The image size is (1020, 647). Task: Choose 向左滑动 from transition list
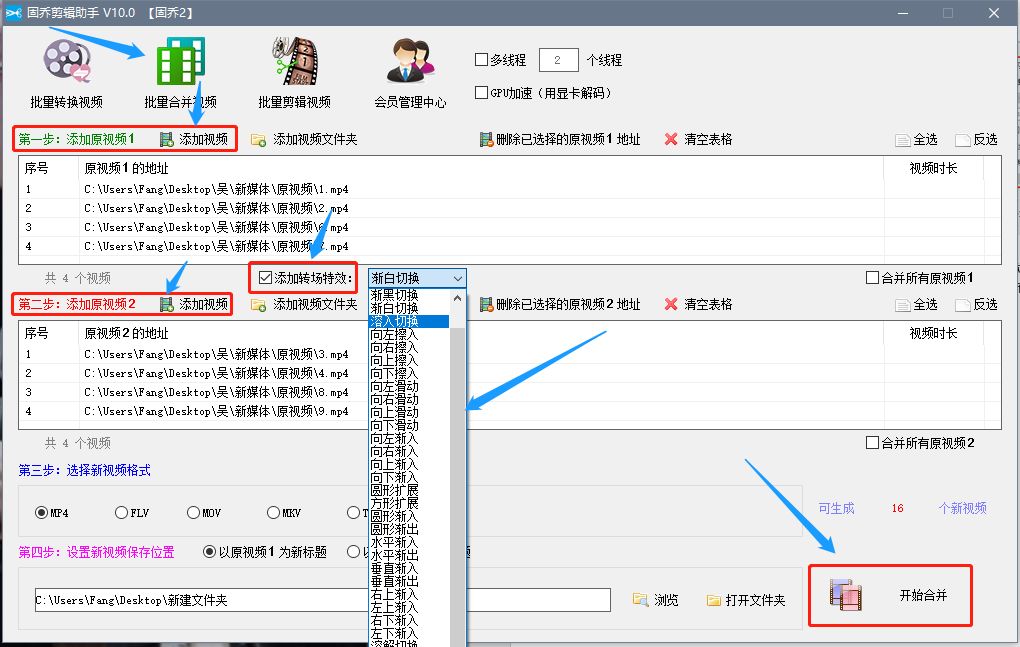tap(409, 386)
